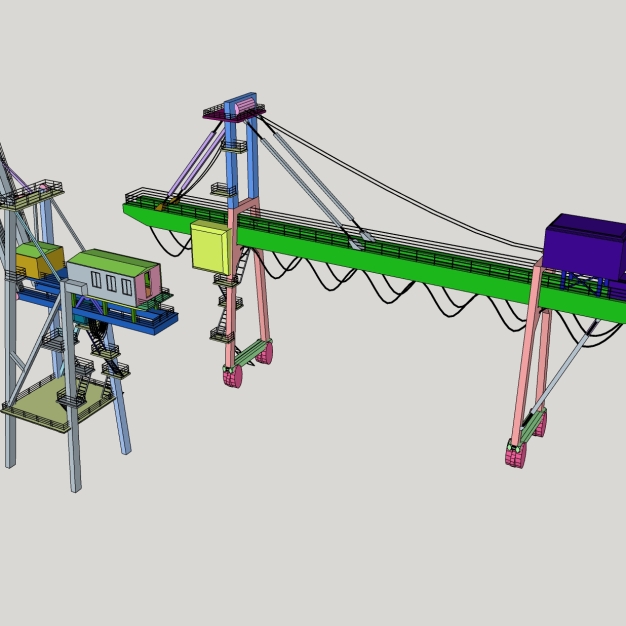Click the lavender diagonal stay near tower top
The height and width of the screenshot is (626, 626).
click(195, 165)
